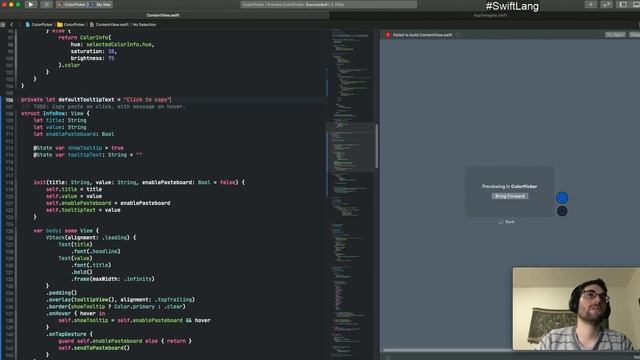The image size is (640, 360).
Task: Toggle the navigator panel layout button
Action: click(623, 4)
